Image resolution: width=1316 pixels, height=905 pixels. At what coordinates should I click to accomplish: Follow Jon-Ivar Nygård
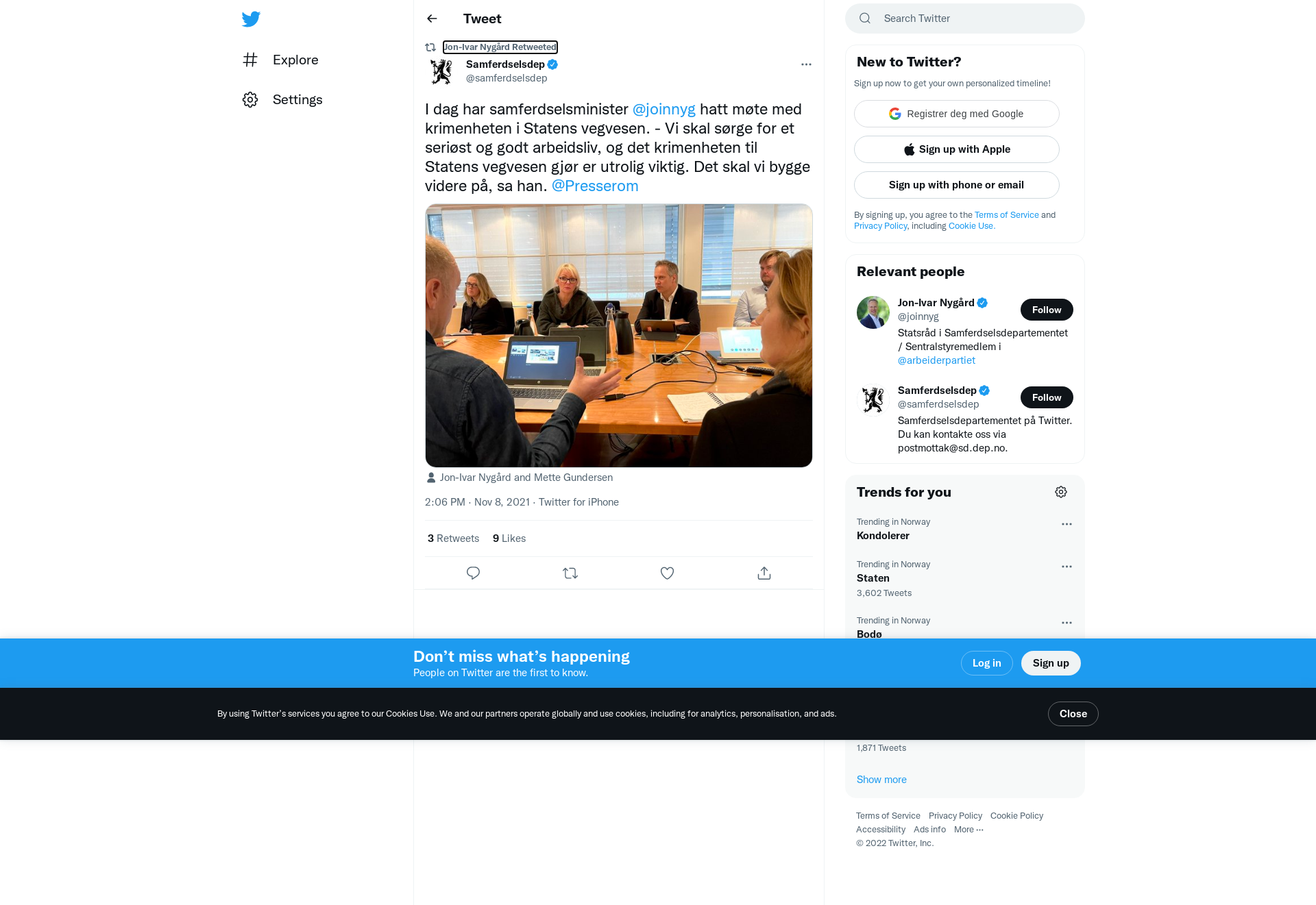coord(1047,310)
